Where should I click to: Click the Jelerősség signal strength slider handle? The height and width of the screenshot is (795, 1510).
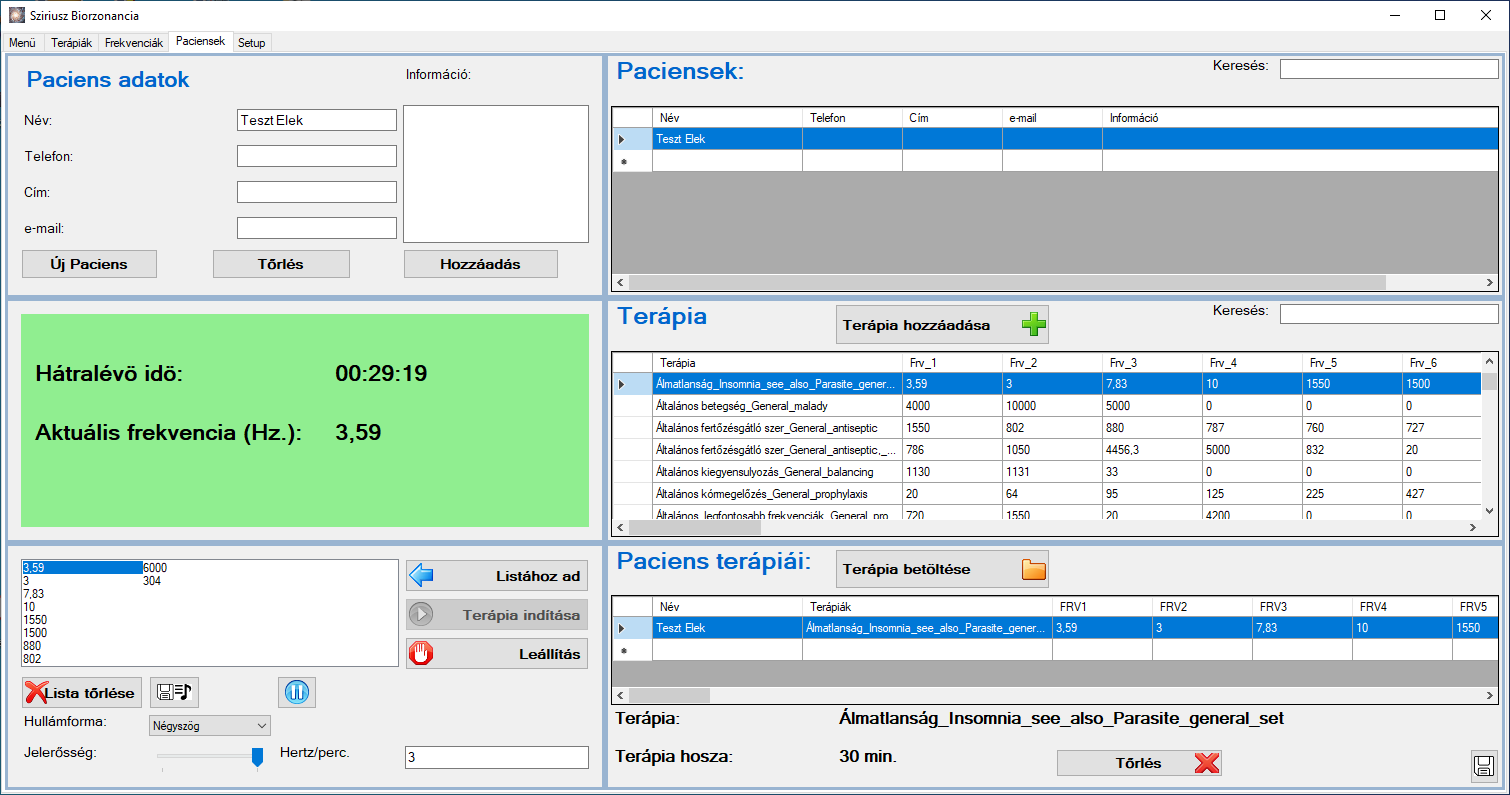[257, 757]
